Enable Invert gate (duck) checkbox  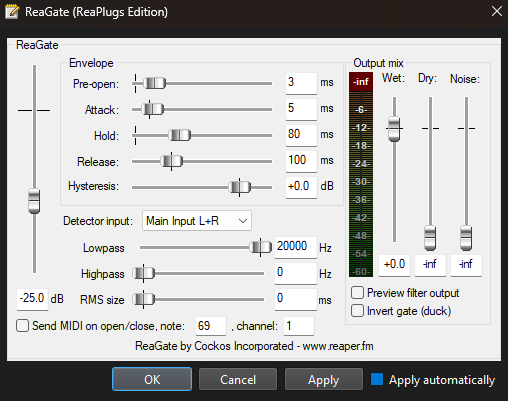pyautogui.click(x=357, y=311)
